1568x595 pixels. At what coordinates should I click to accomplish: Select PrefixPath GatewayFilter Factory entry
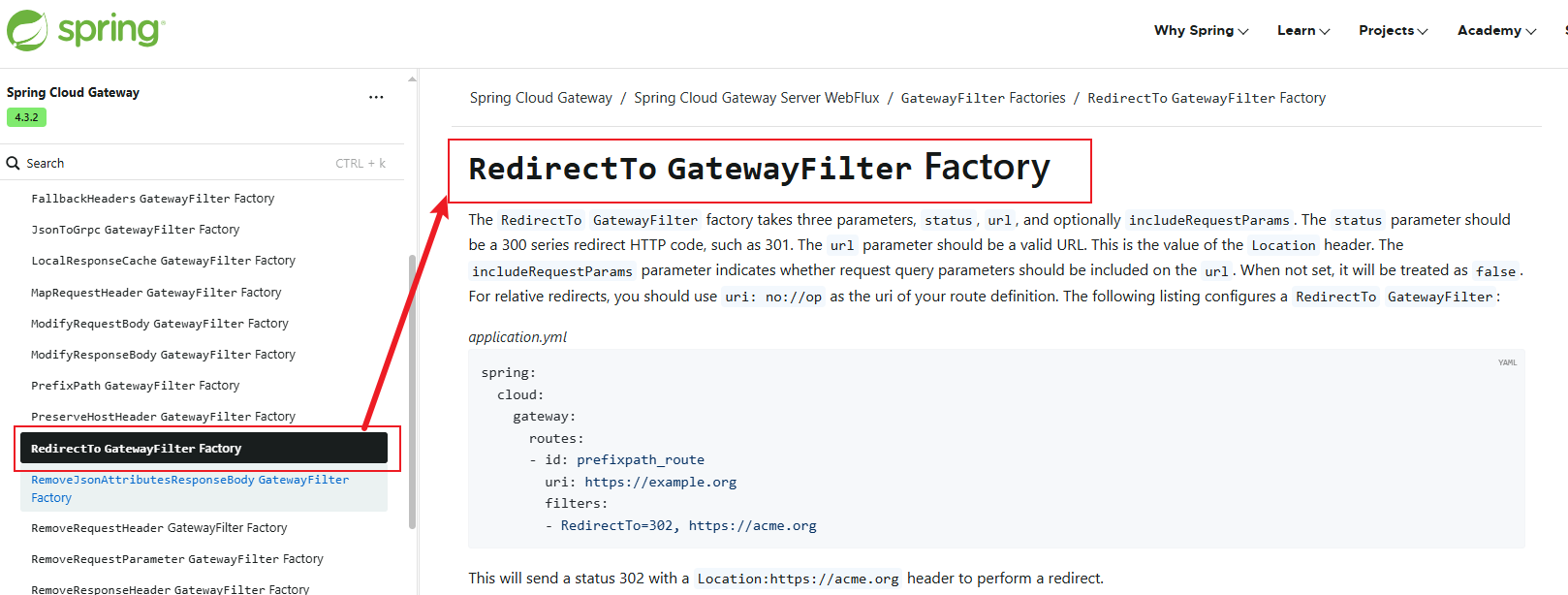[135, 386]
